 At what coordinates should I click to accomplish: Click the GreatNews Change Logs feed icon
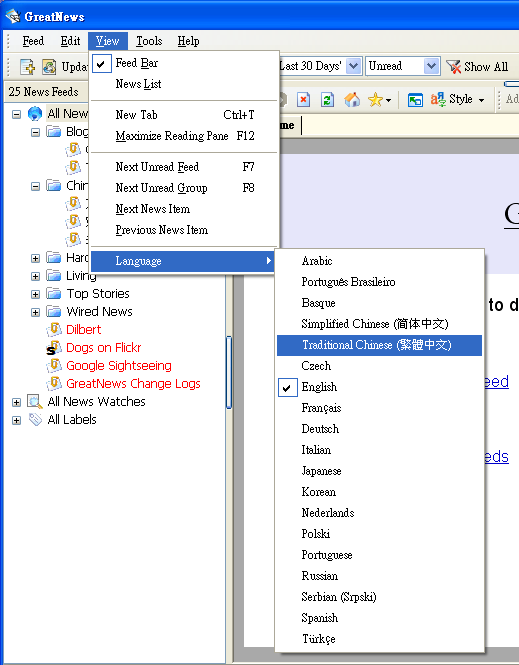[54, 384]
